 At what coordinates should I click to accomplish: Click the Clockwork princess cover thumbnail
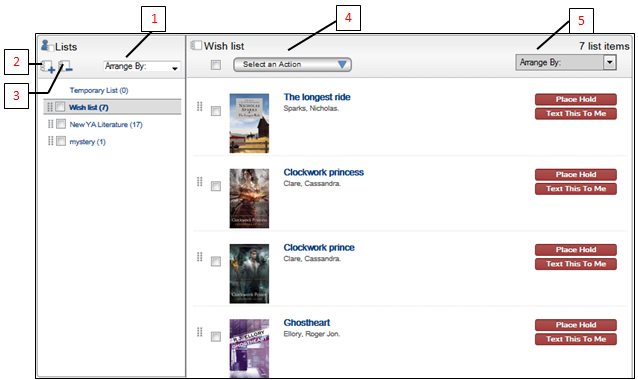point(249,198)
